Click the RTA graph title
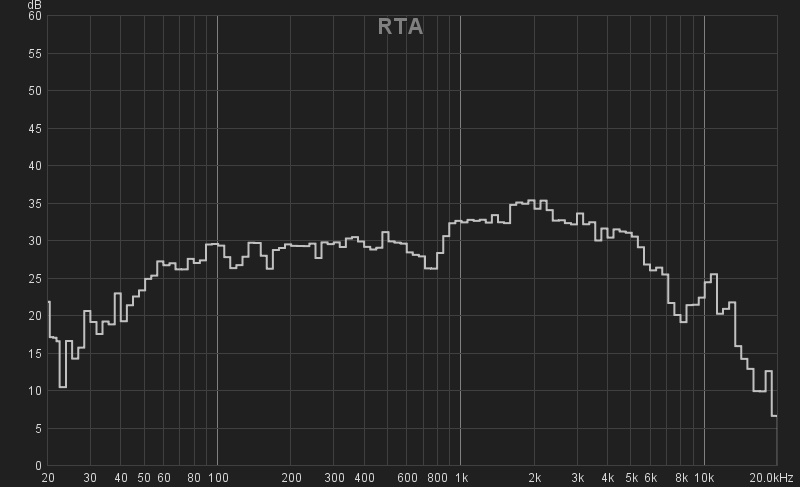 (x=401, y=27)
